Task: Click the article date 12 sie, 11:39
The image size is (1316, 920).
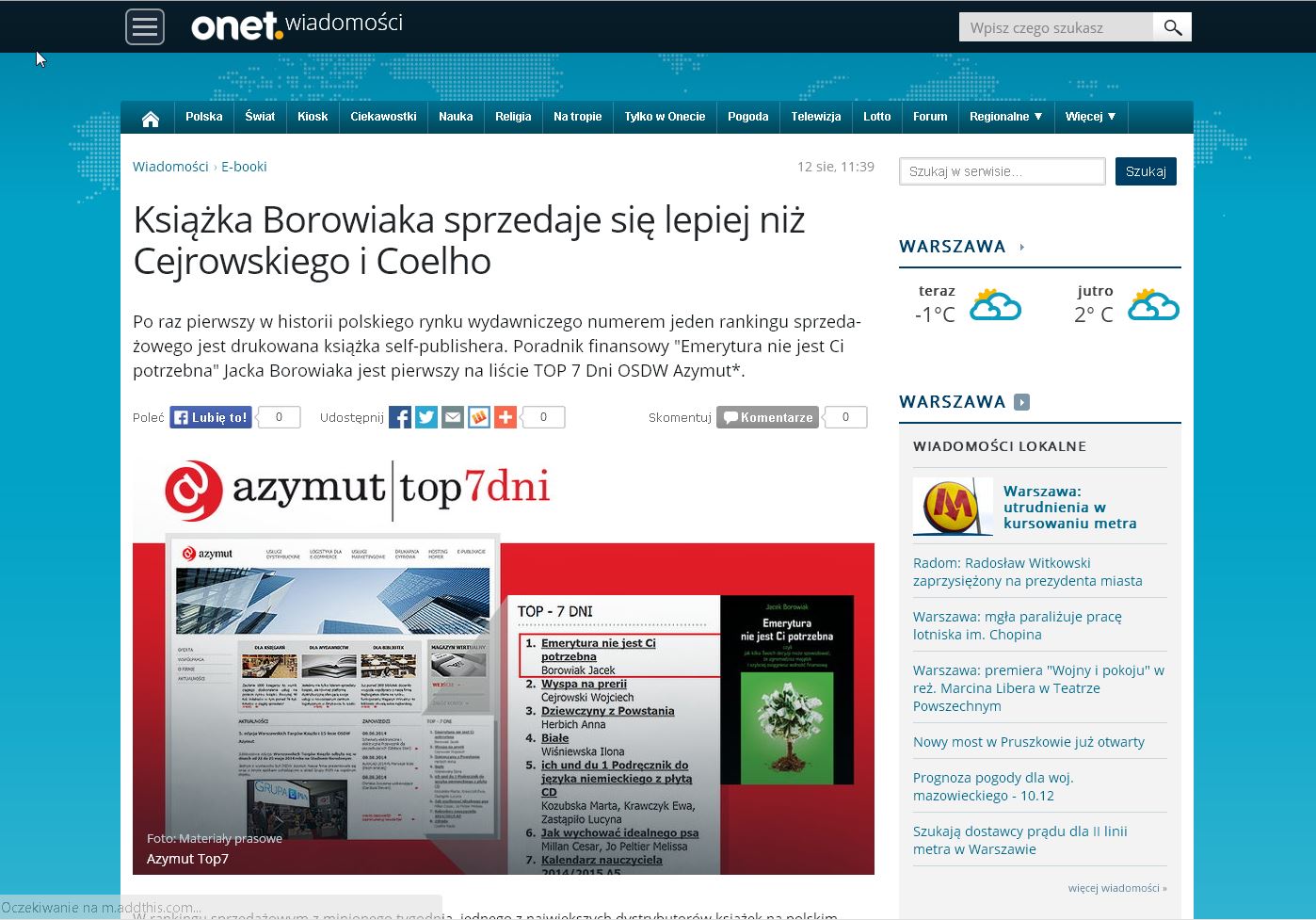Action: pos(836,167)
